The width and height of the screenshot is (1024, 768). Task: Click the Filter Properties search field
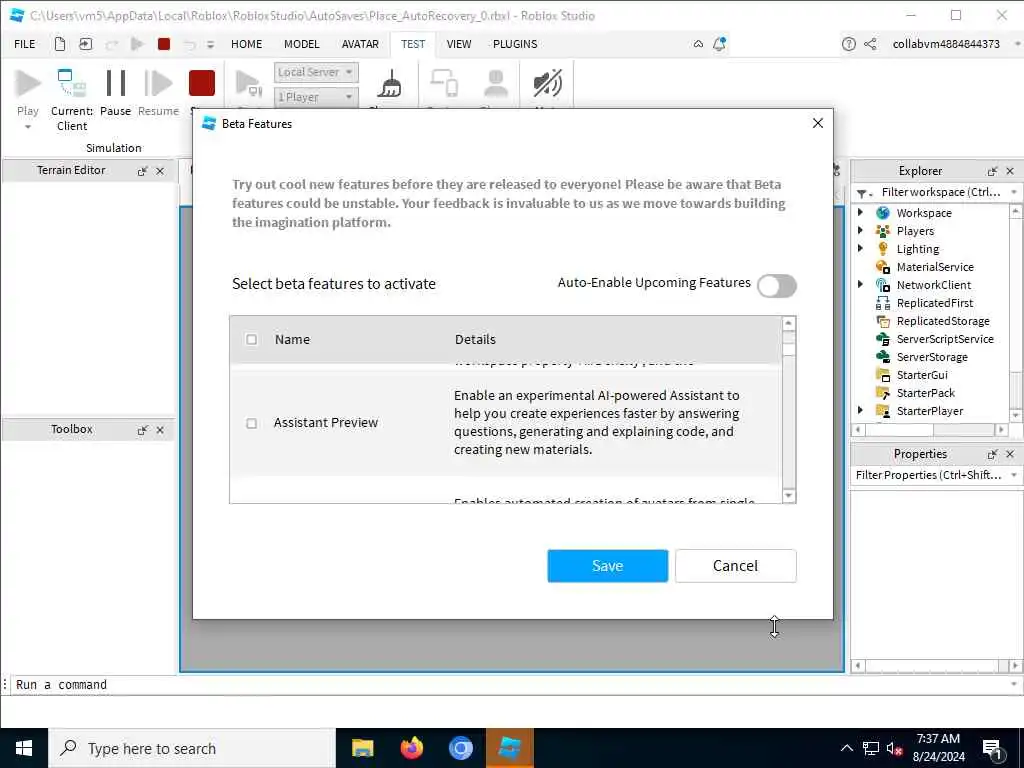tap(929, 475)
